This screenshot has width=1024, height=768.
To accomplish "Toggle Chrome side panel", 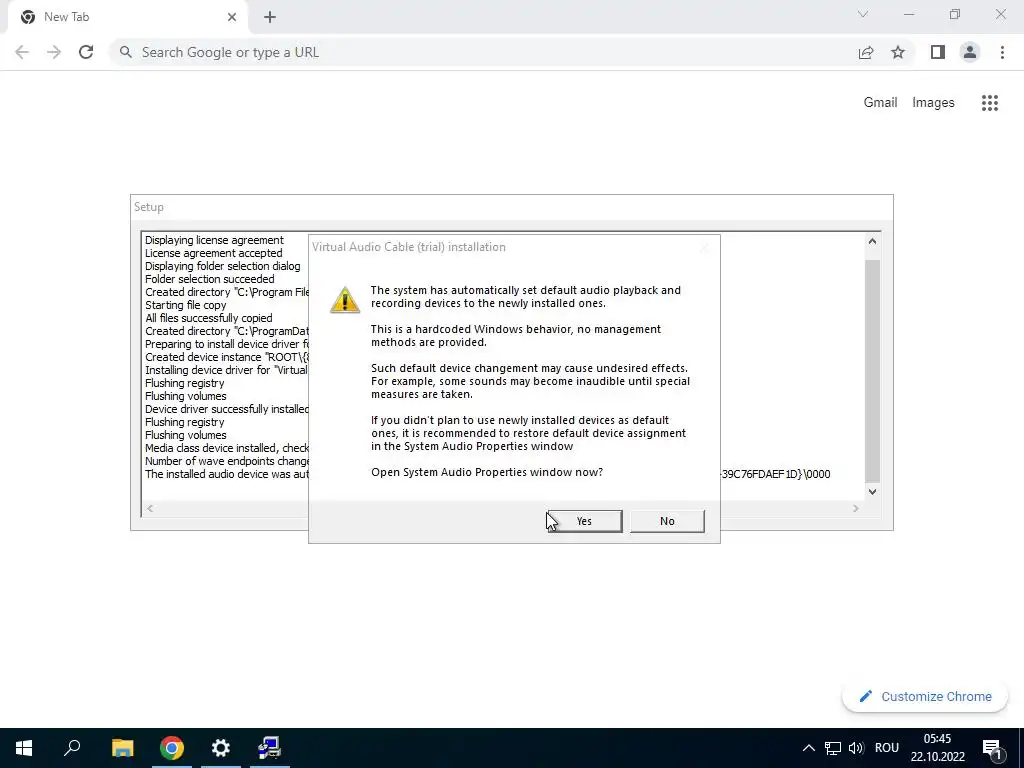I will point(938,52).
